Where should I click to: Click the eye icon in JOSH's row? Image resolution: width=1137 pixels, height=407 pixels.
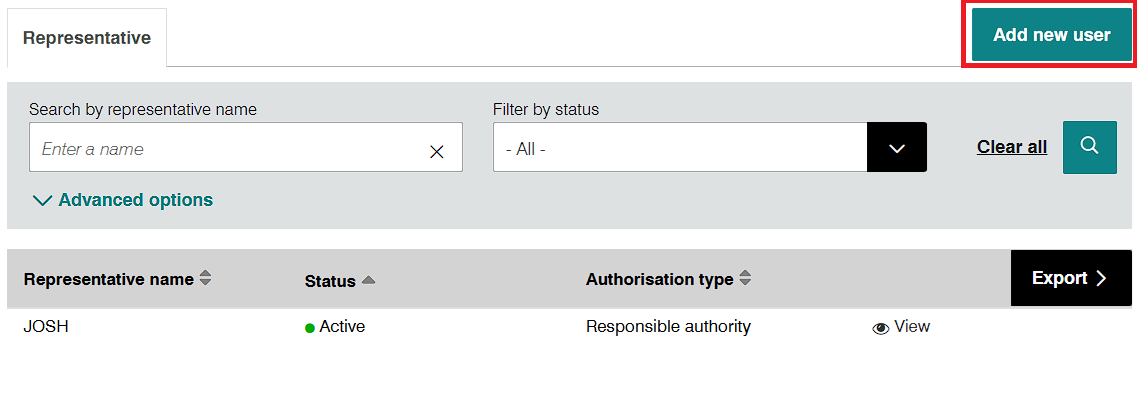coord(881,327)
